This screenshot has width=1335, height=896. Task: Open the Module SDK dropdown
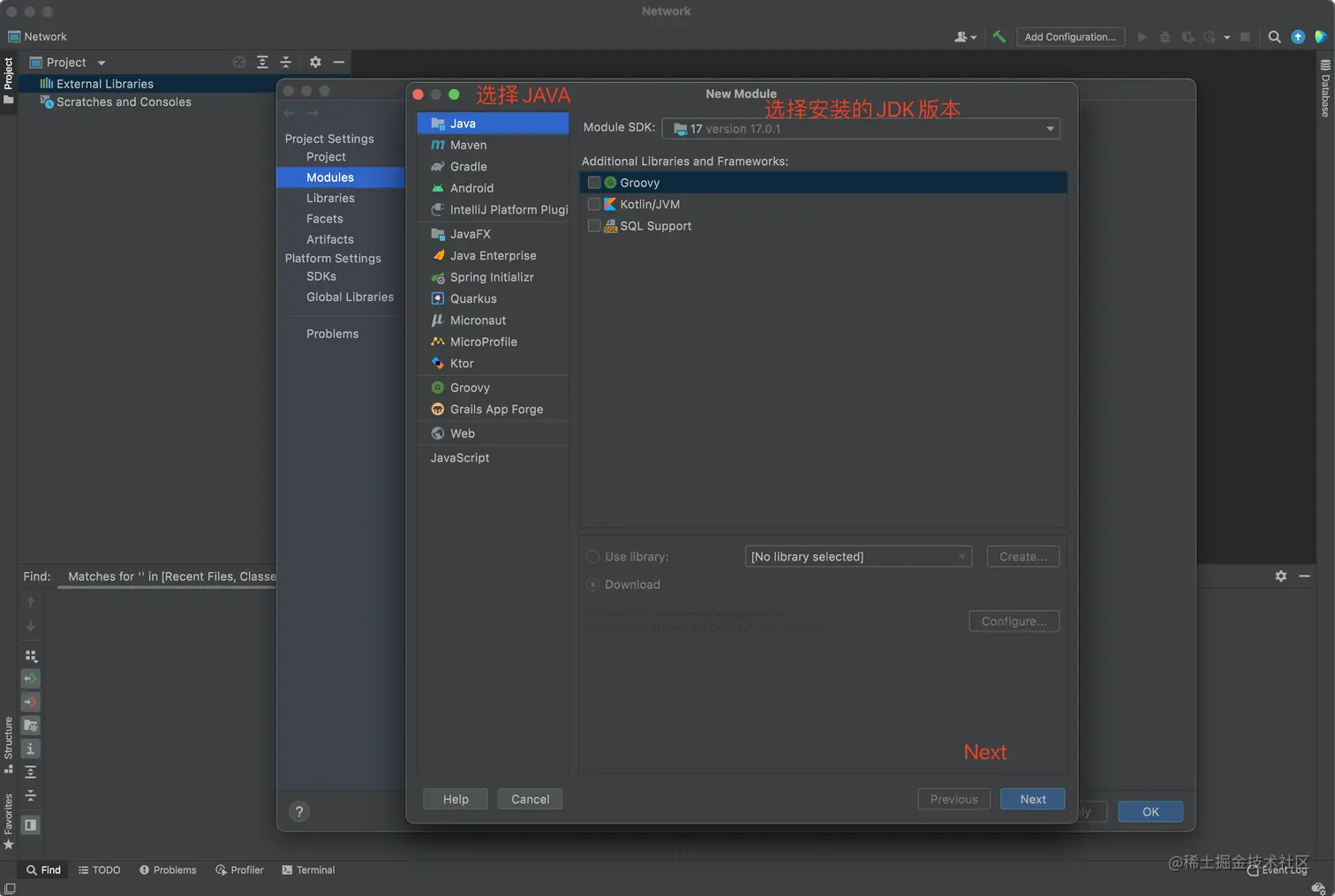pos(861,129)
